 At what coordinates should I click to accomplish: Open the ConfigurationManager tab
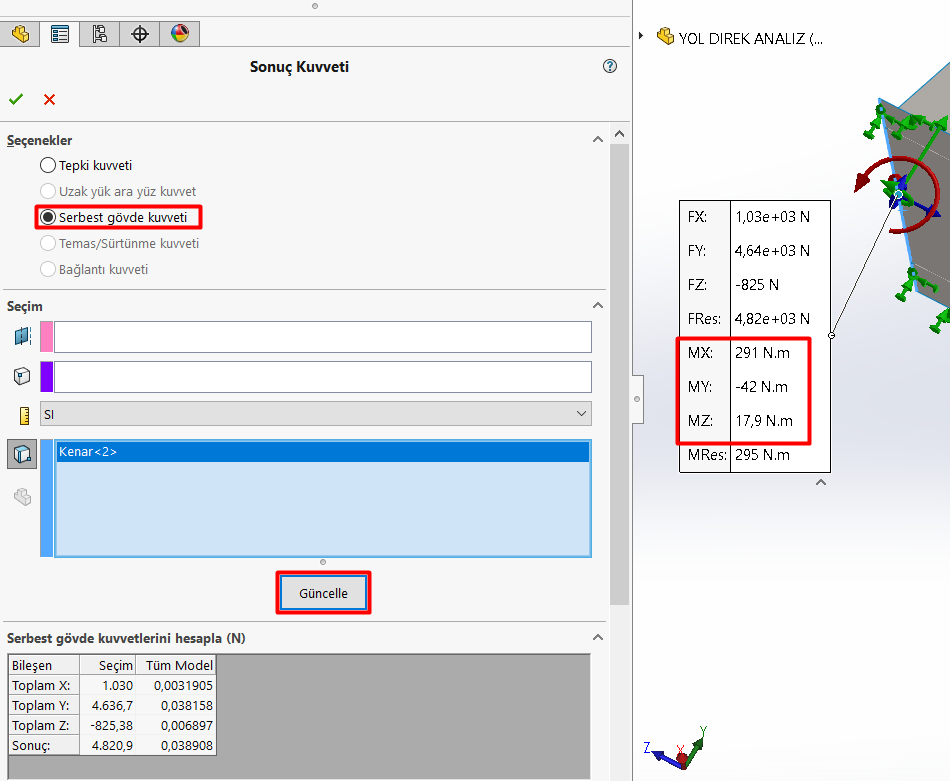100,34
